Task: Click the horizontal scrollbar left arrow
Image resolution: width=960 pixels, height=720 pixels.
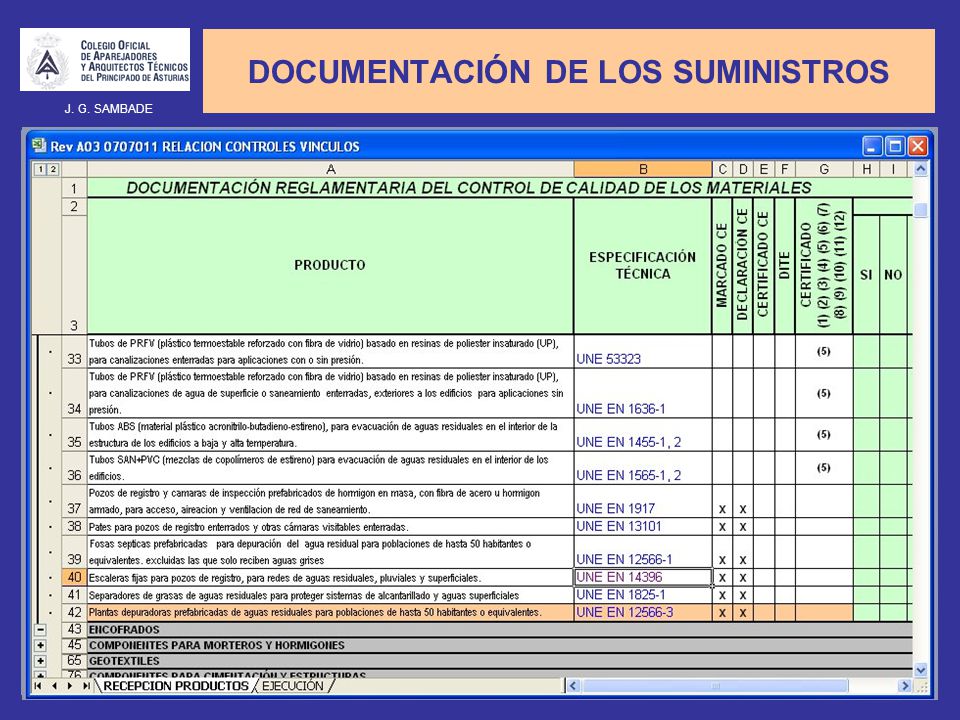Action: pos(573,686)
